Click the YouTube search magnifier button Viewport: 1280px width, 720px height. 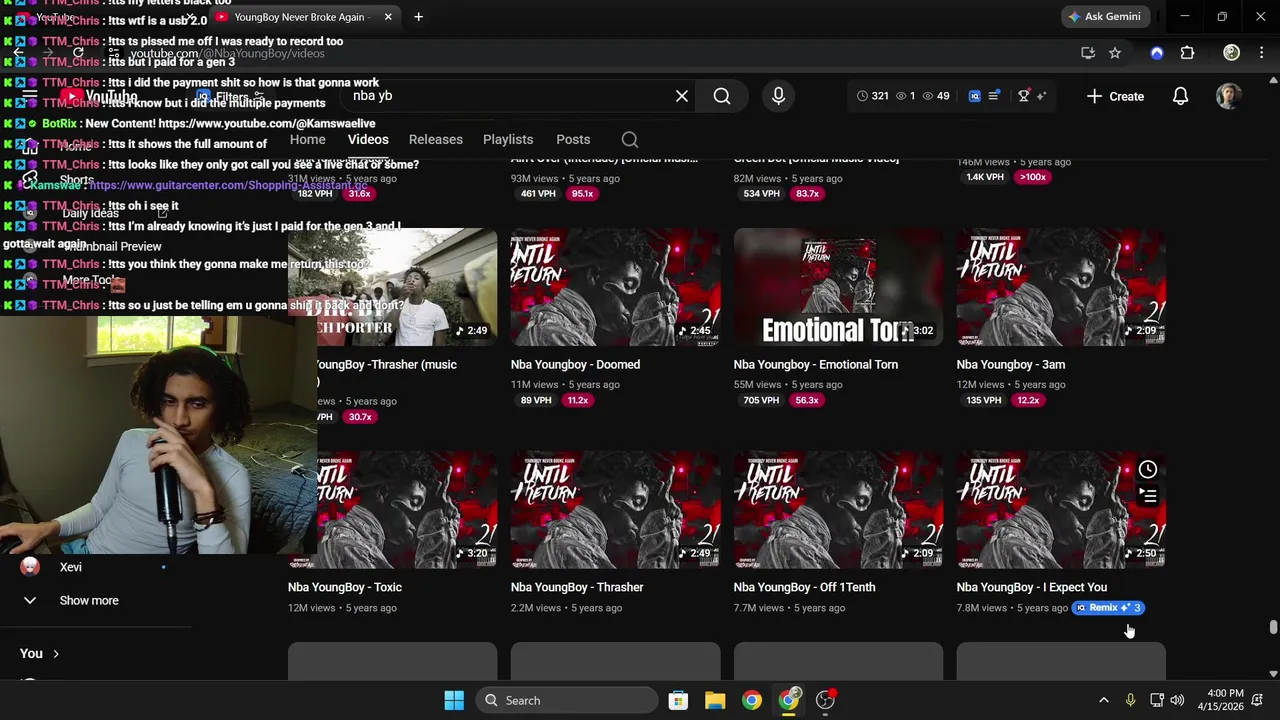tap(722, 96)
